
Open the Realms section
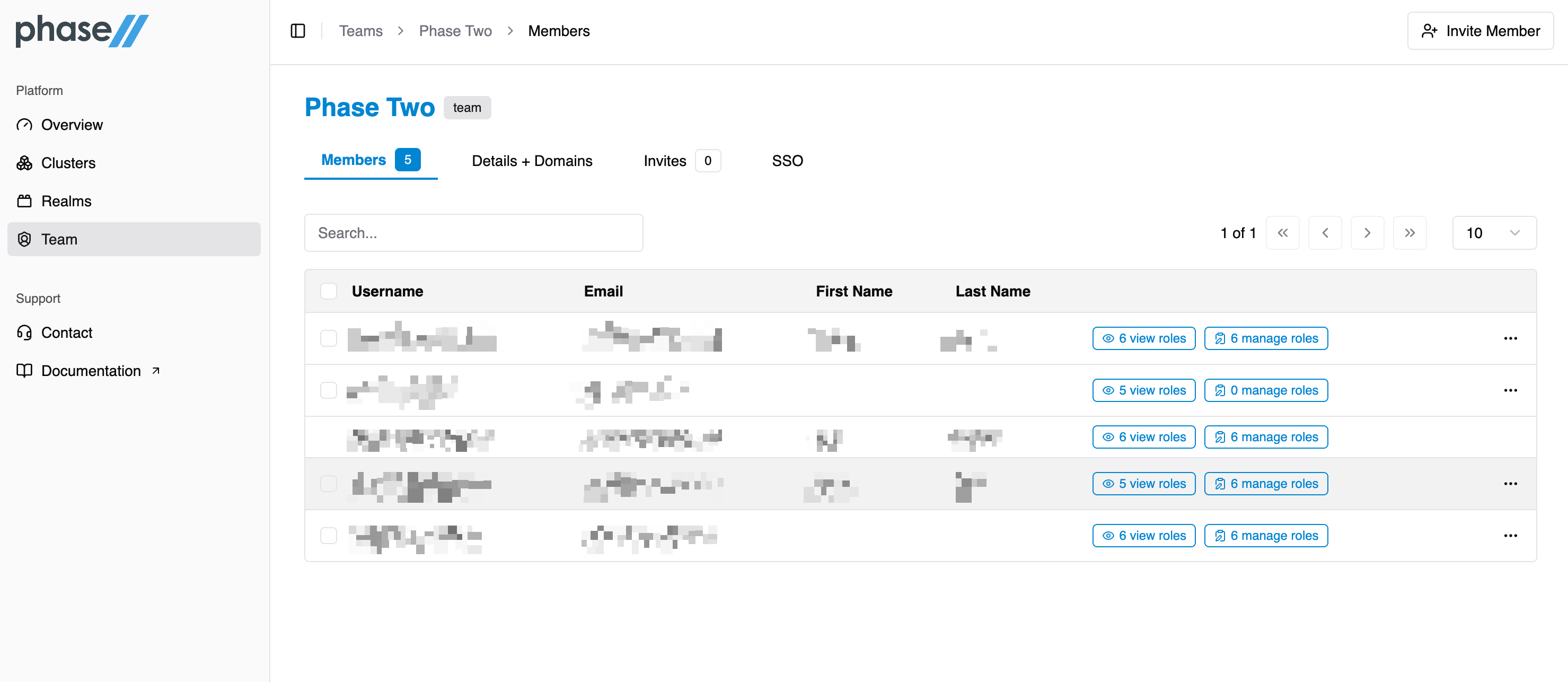[x=66, y=201]
